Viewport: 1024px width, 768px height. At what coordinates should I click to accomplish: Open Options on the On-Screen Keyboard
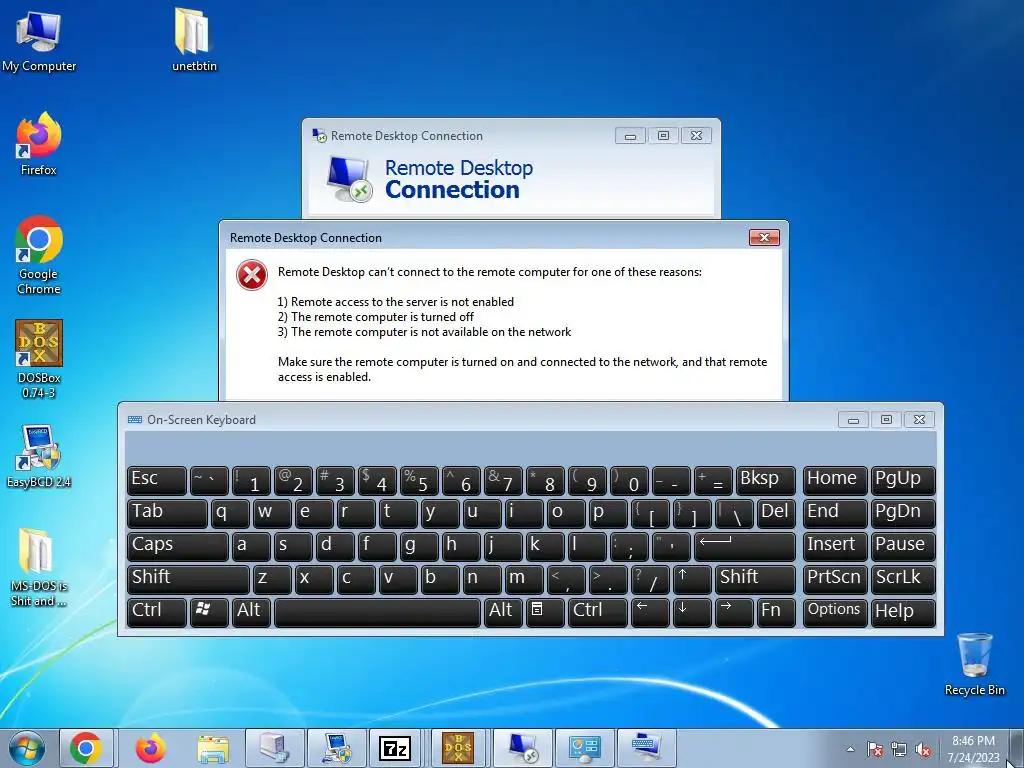point(835,612)
